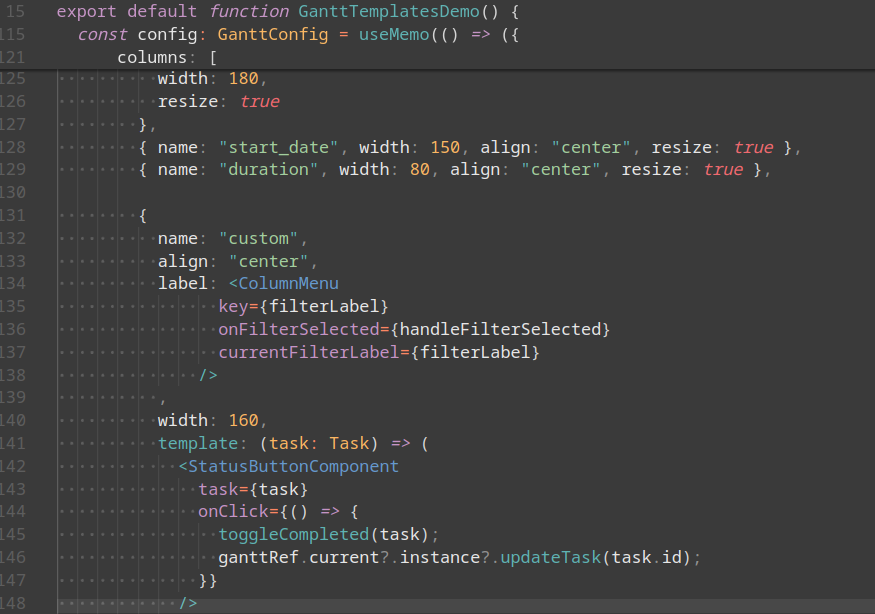This screenshot has width=875, height=614.
Task: Click the 'label' property name
Action: 182,284
